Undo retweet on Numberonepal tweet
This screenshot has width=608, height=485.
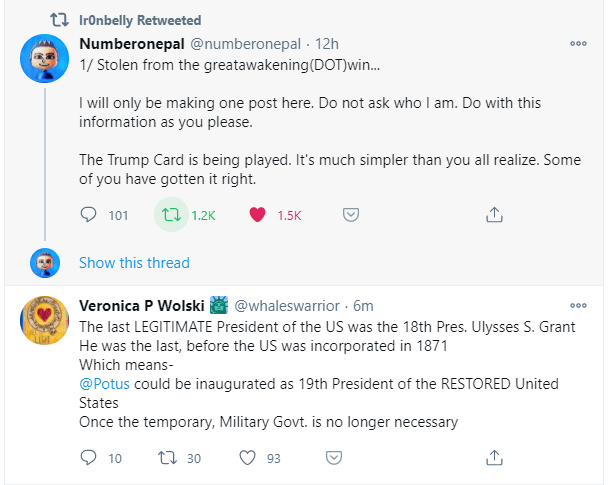coord(171,214)
